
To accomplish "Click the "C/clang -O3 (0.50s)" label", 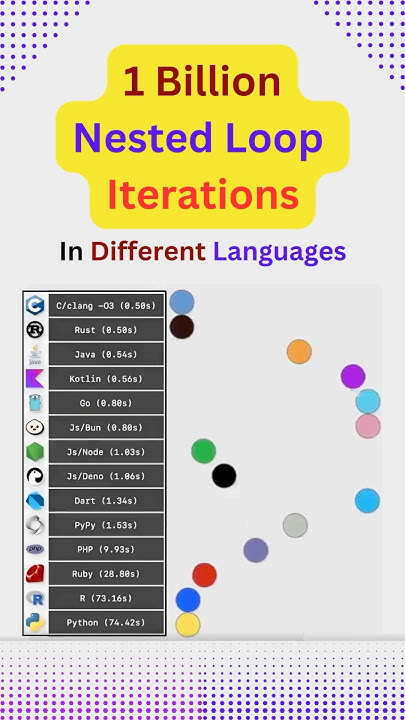I will point(106,305).
